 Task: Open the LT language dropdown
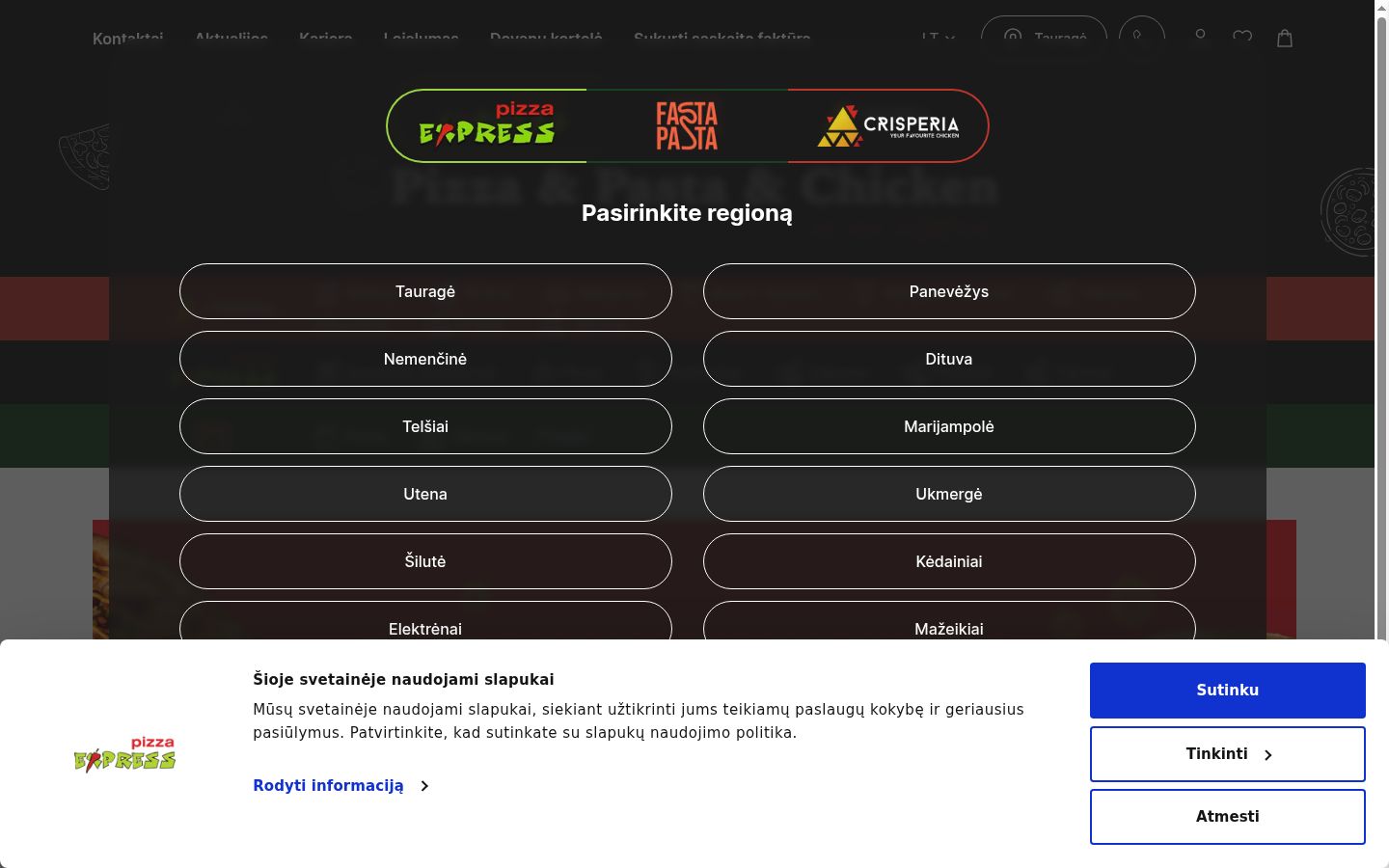(x=938, y=38)
